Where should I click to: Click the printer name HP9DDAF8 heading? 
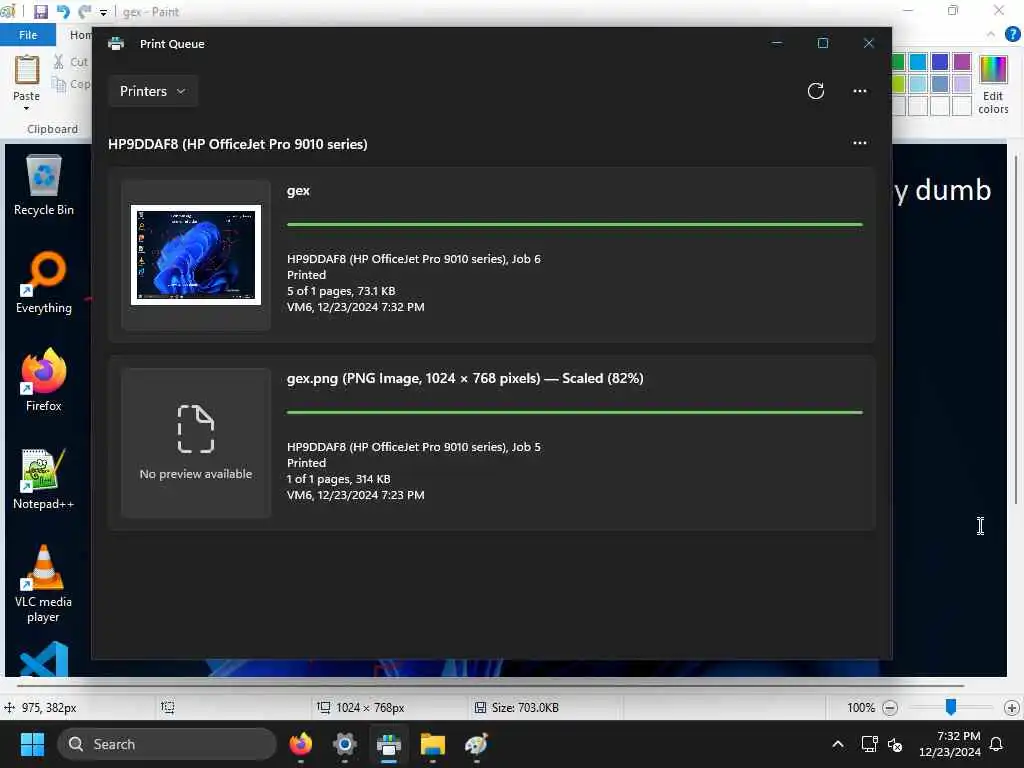[238, 144]
